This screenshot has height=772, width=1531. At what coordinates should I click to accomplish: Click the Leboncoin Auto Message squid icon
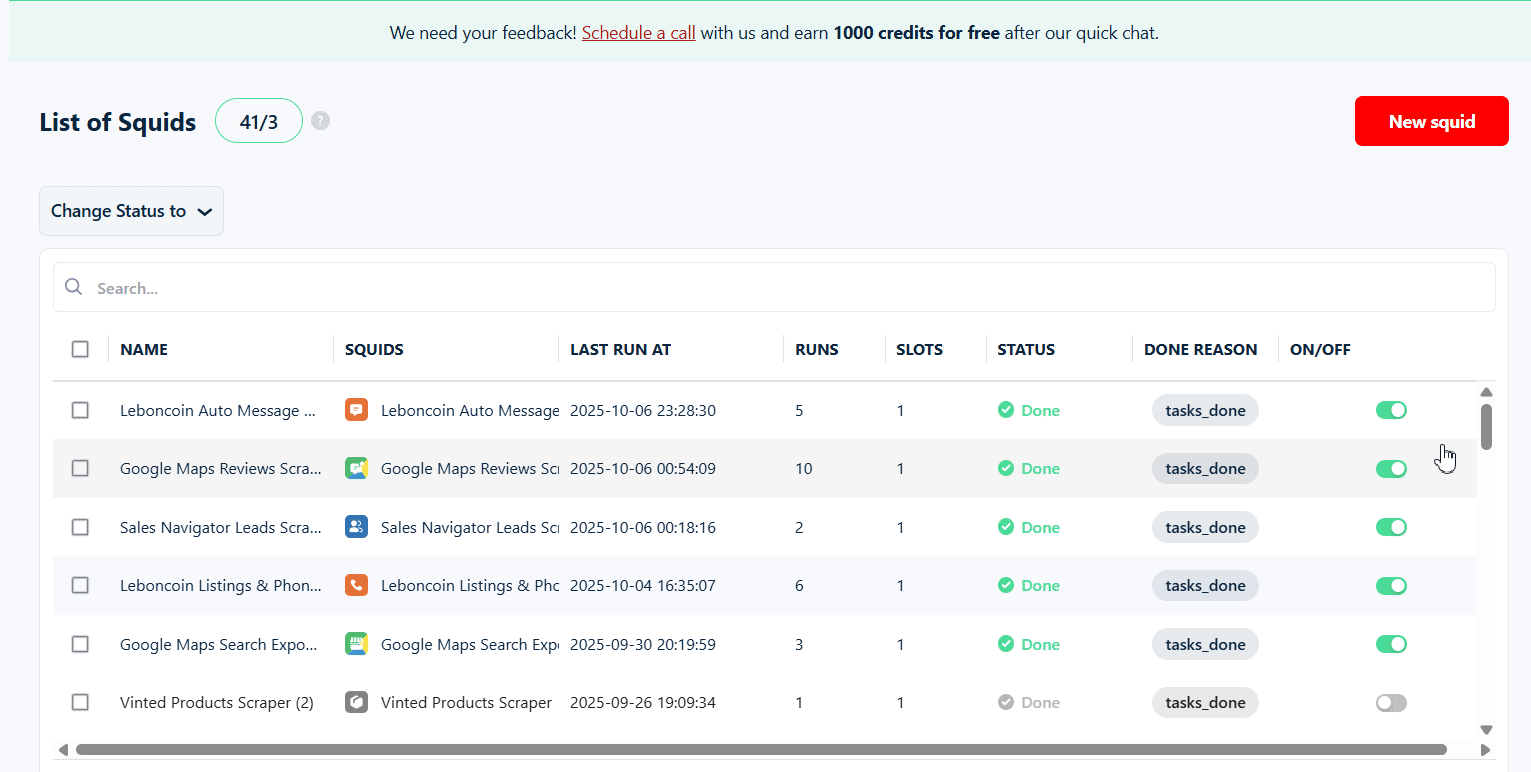click(356, 410)
